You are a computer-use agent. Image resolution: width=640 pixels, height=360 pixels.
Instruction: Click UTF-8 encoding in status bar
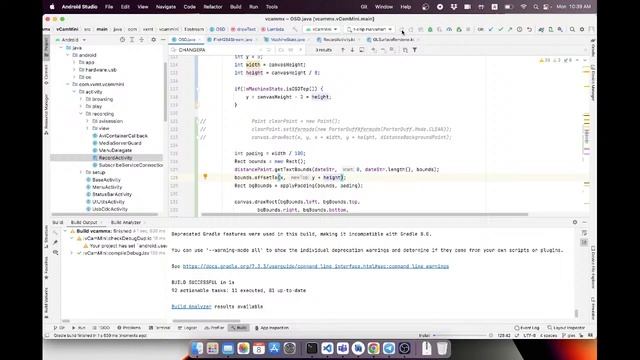[529, 336]
